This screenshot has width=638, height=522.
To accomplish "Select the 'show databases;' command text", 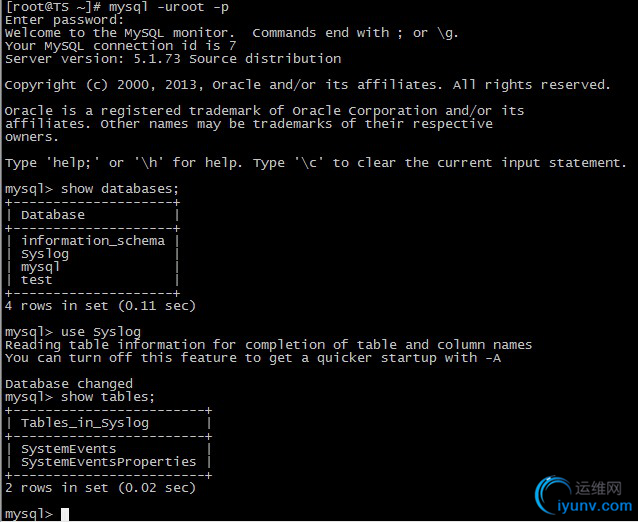I will pyautogui.click(x=120, y=189).
